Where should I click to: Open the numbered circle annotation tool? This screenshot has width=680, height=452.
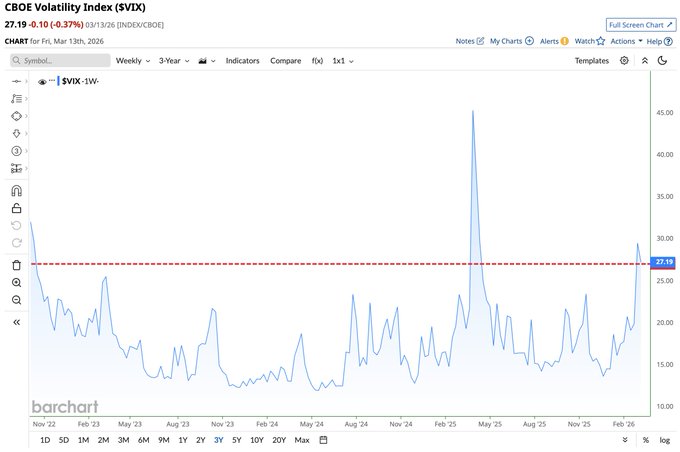[x=16, y=151]
